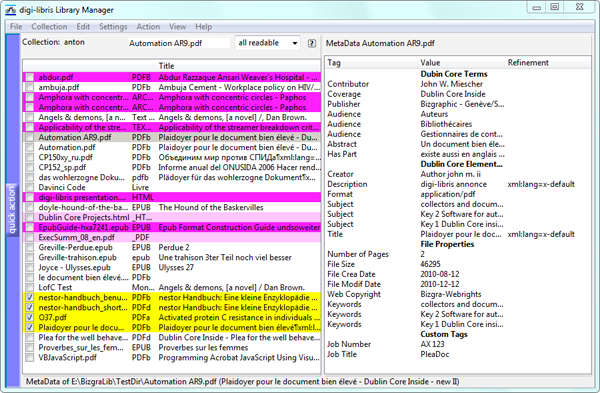Image resolution: width=600 pixels, height=393 pixels.
Task: Open the Help menu
Action: pos(204,26)
